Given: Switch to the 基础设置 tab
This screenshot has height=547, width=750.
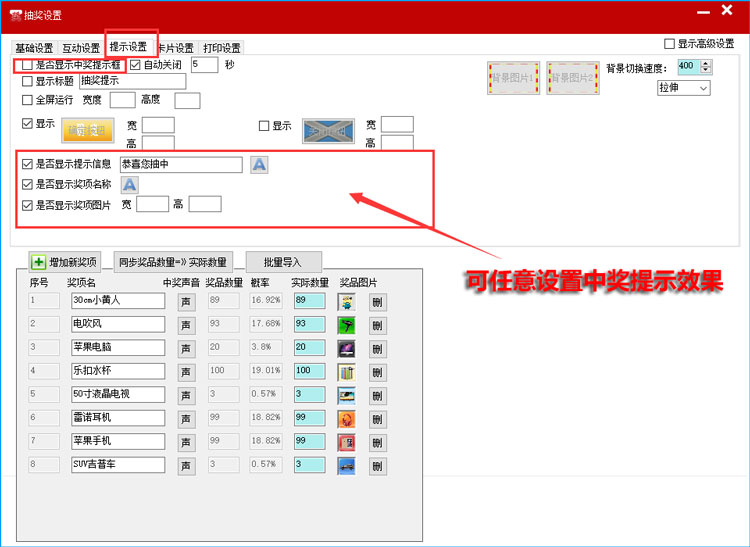Looking at the screenshot, I should pyautogui.click(x=34, y=48).
